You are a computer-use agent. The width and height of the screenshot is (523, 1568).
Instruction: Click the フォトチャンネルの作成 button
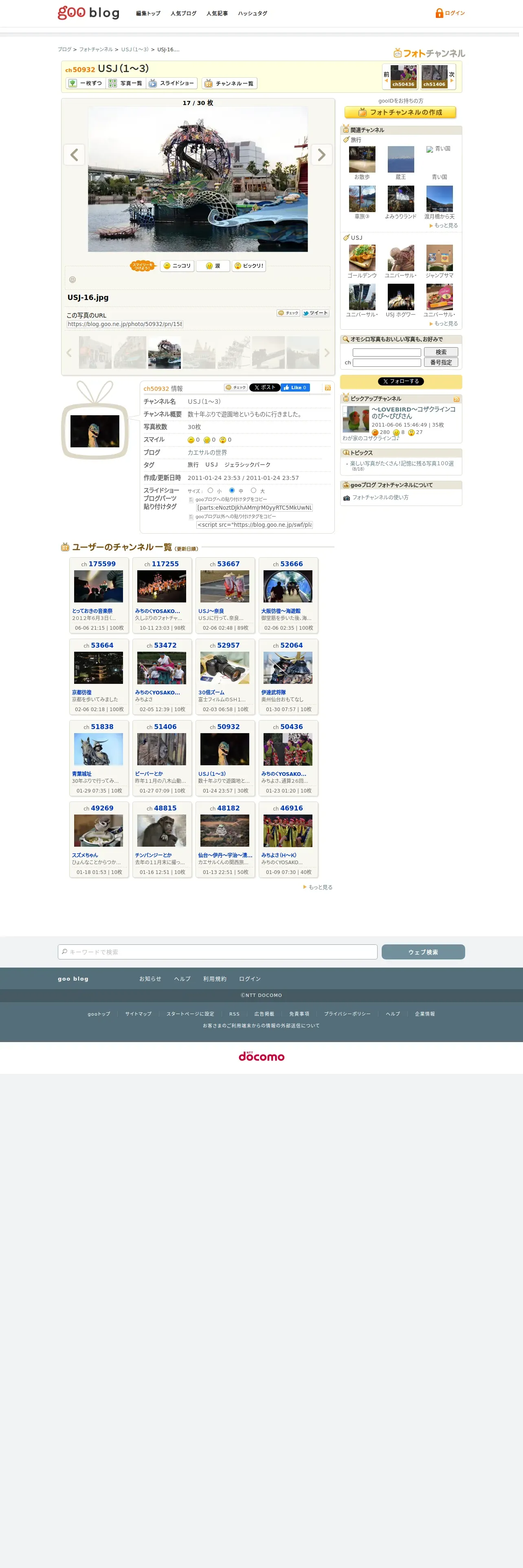pos(400,113)
